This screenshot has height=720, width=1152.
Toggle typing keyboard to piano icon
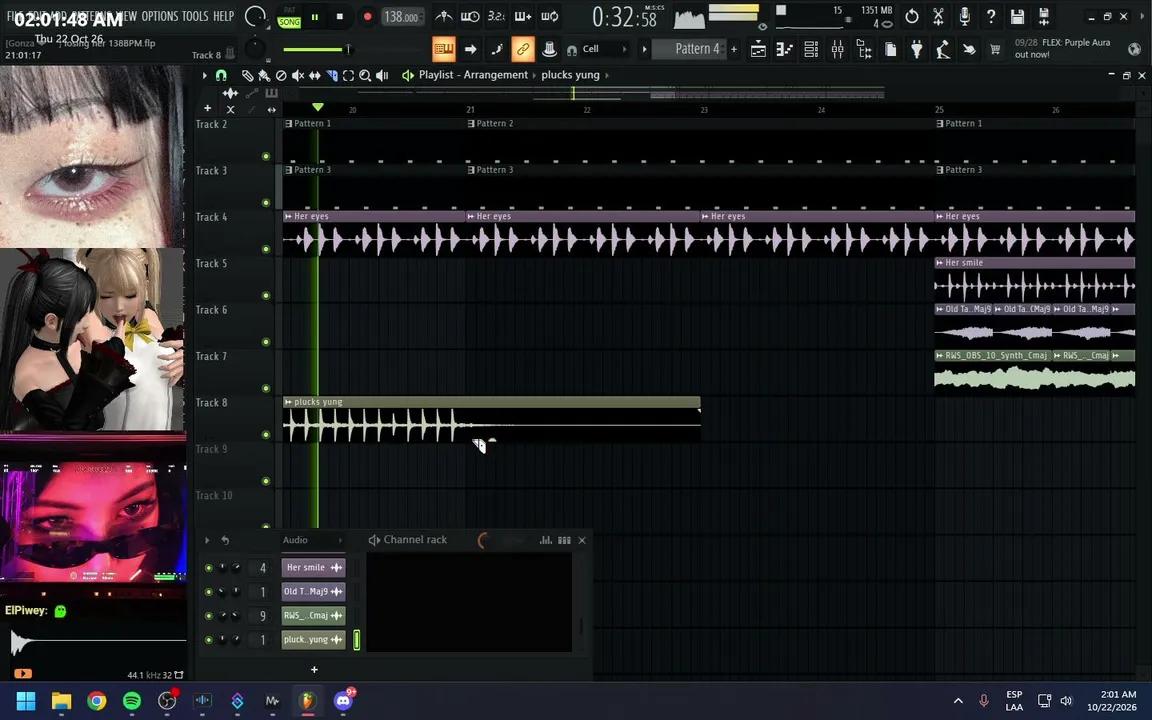coord(444,49)
